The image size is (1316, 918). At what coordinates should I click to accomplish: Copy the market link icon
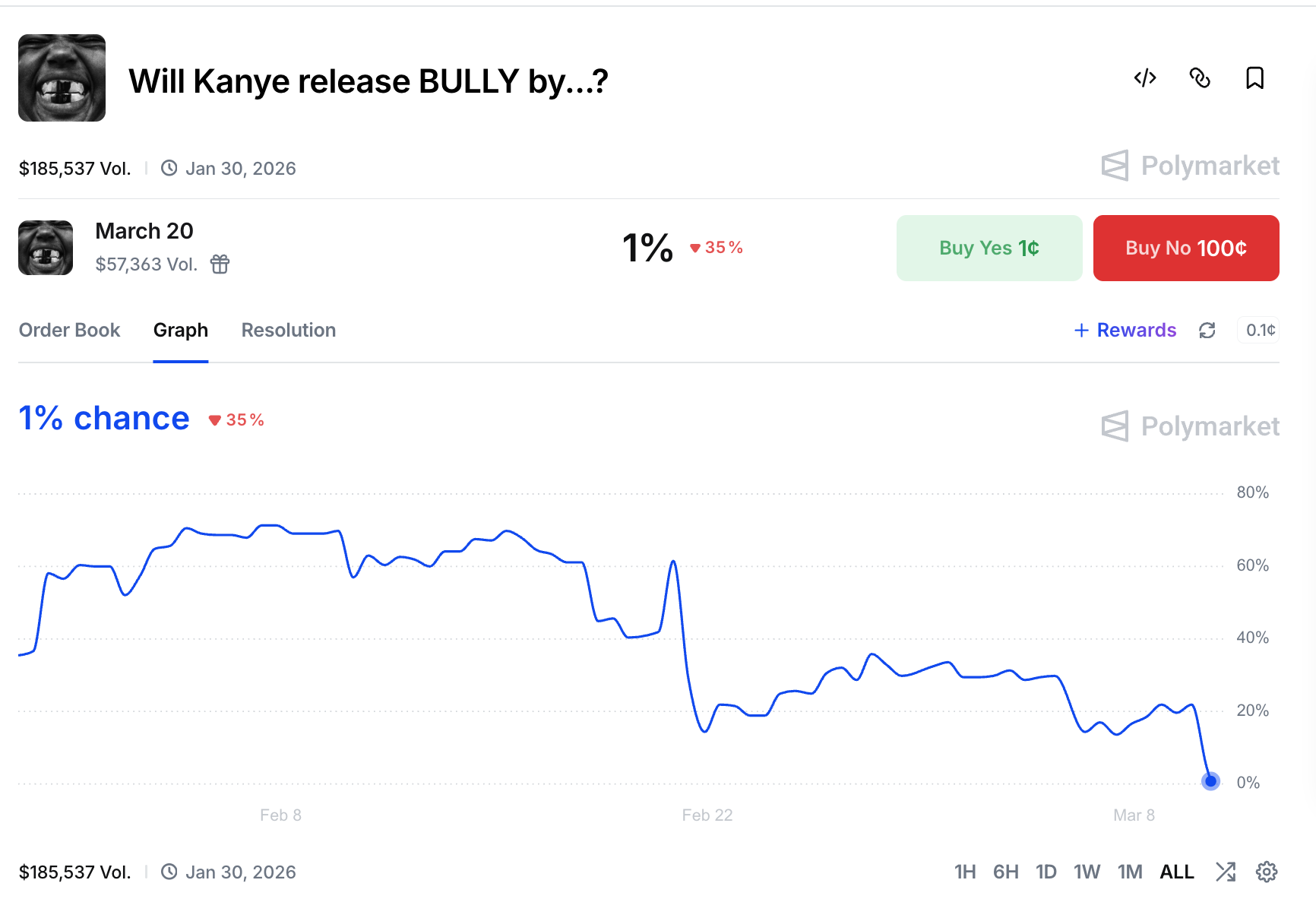(1200, 78)
